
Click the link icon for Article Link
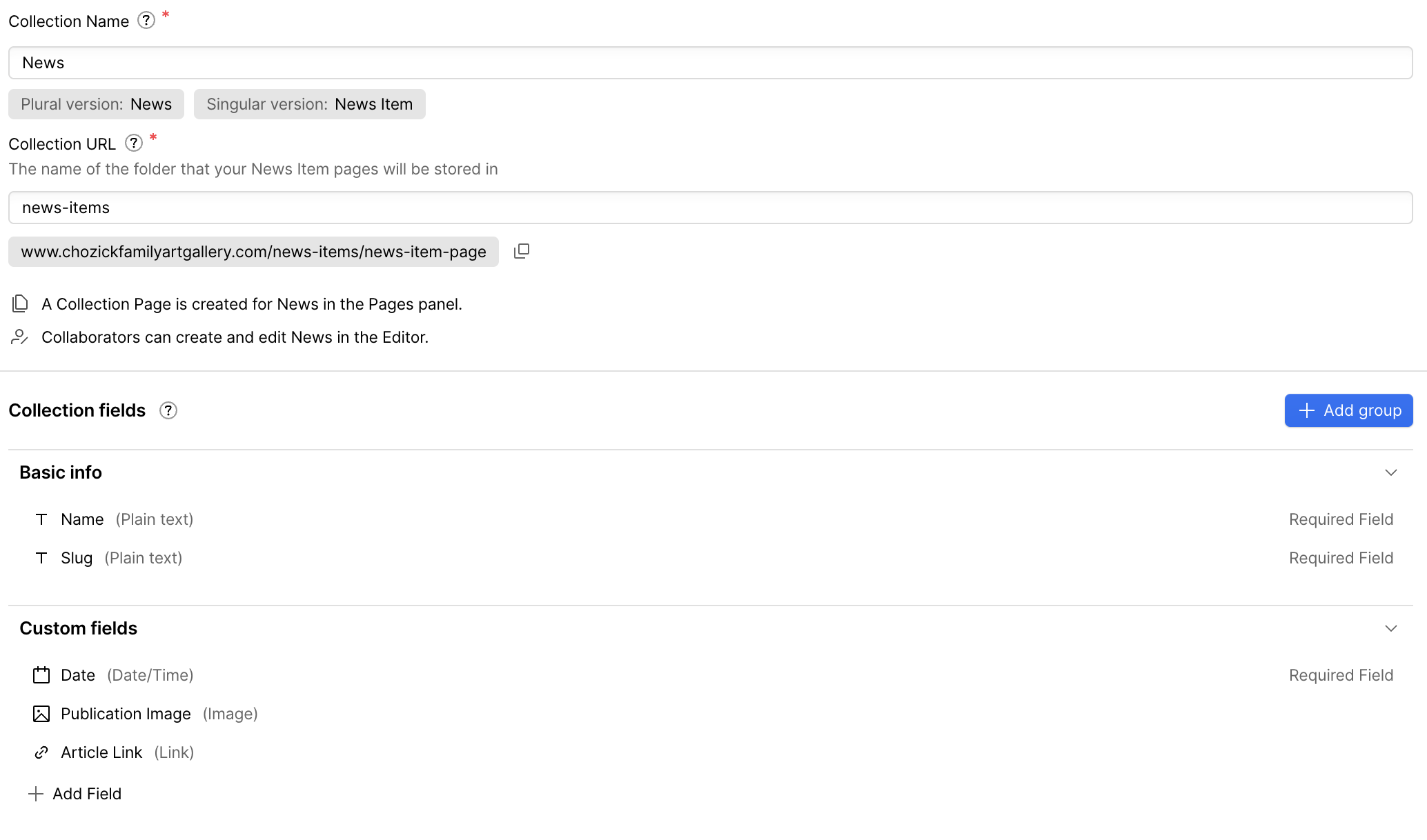pos(41,752)
